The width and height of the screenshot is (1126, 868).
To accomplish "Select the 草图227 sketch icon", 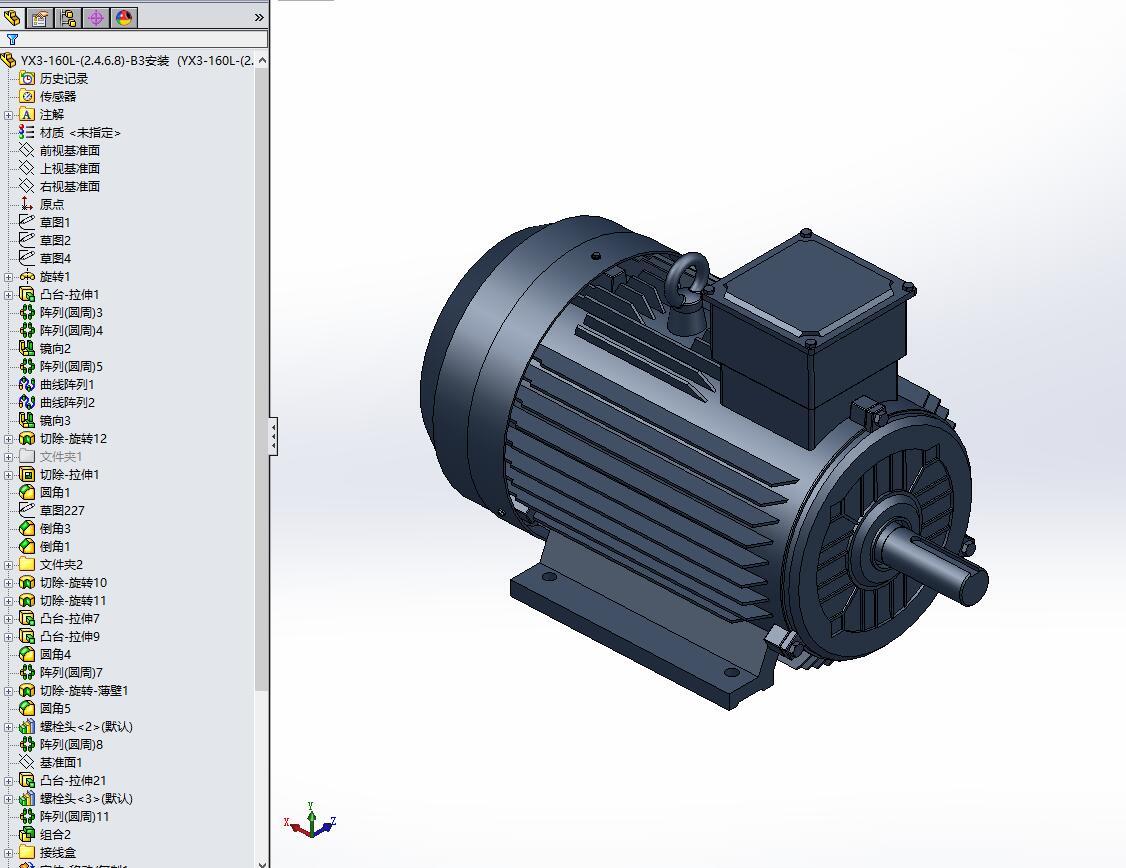I will point(27,510).
